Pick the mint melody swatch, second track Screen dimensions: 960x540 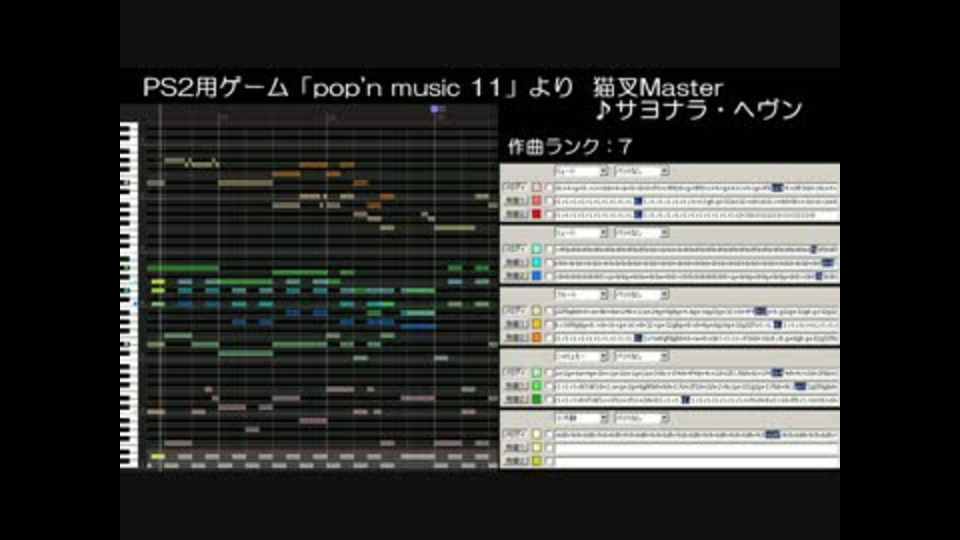(537, 249)
